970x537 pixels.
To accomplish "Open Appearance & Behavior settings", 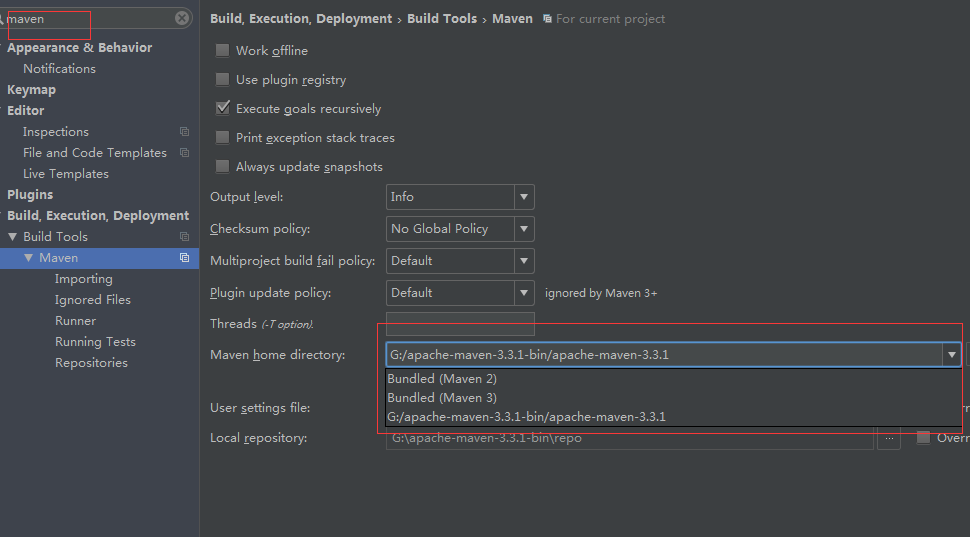I will pos(79,48).
